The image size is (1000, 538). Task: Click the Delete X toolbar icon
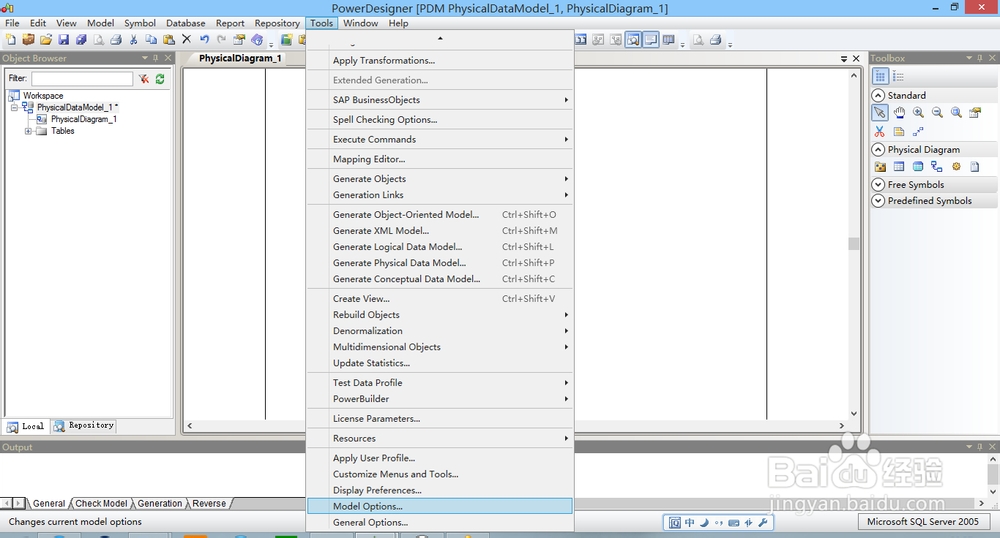[x=186, y=40]
